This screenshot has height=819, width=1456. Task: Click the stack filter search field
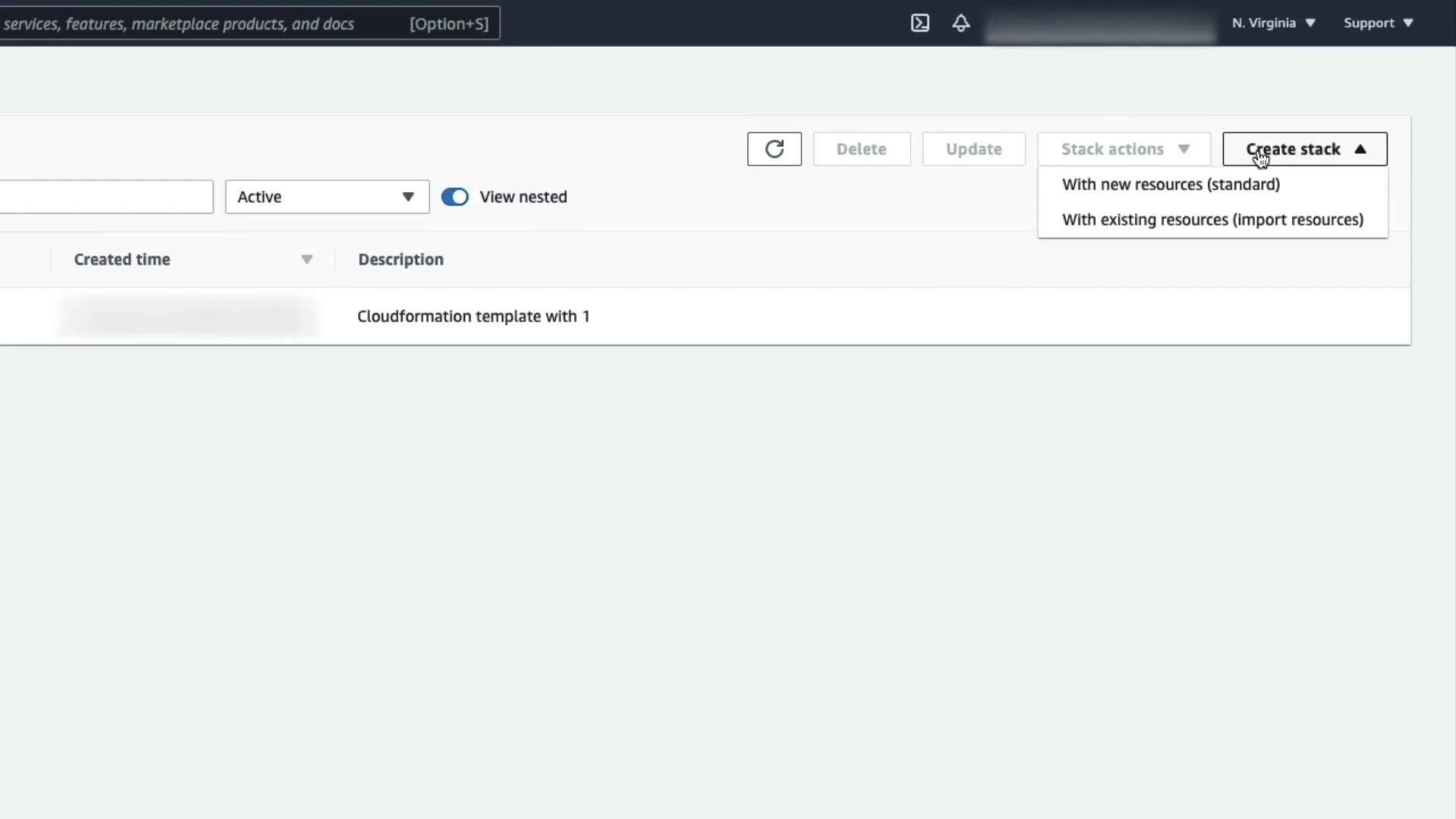[106, 197]
